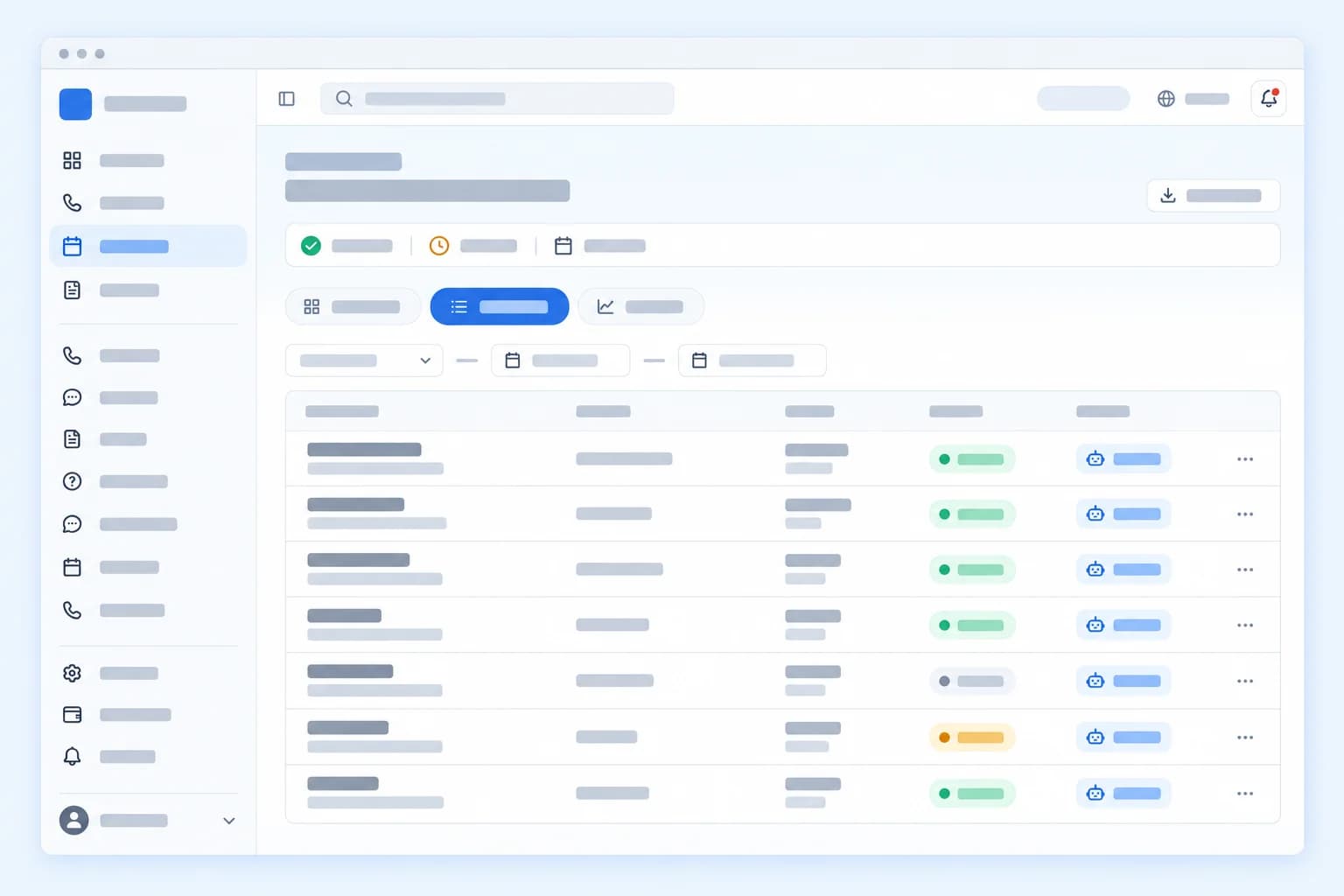Focus the top search field

coord(497,99)
